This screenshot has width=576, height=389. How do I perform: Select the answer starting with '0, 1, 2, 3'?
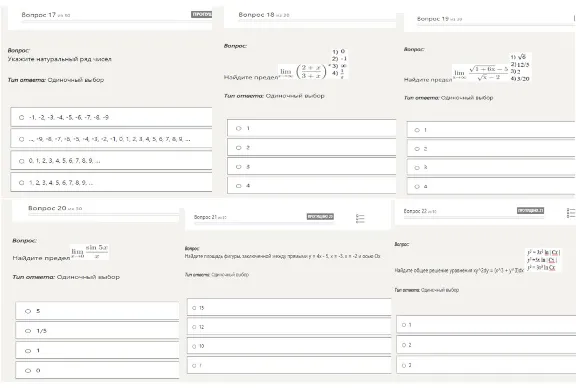click(111, 161)
